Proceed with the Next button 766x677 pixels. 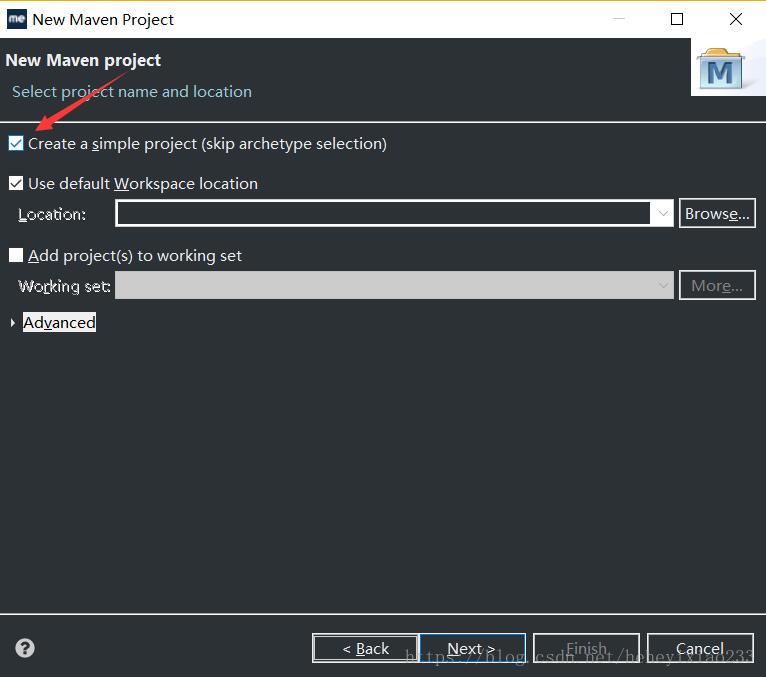(x=472, y=648)
